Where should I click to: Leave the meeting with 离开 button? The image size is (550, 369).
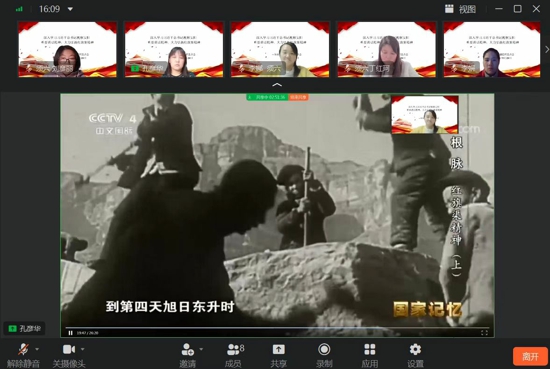click(x=530, y=356)
